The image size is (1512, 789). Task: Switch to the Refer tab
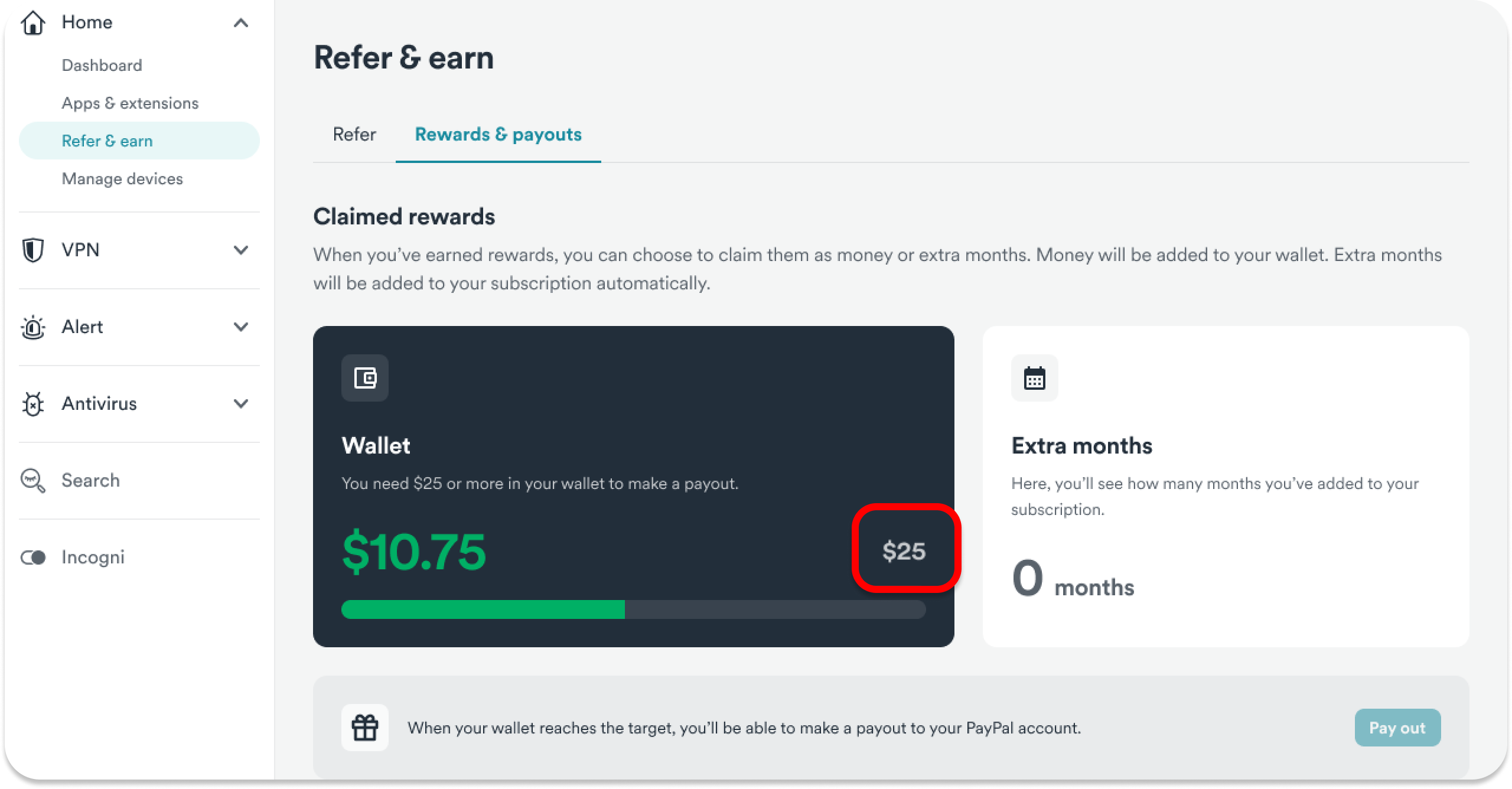[354, 135]
